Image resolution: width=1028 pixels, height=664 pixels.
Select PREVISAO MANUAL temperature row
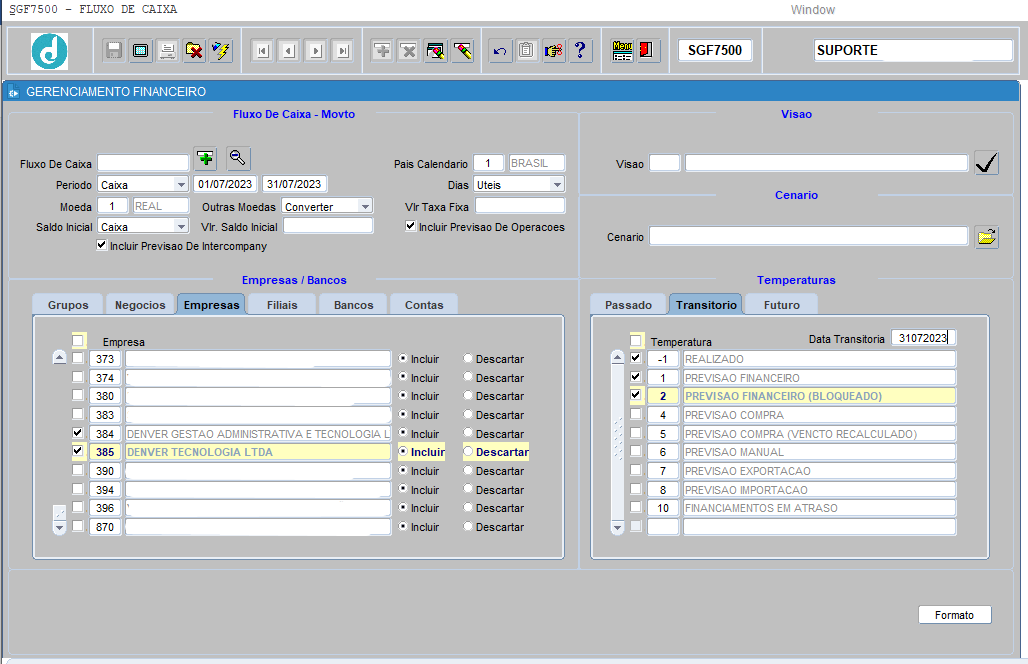pos(819,452)
